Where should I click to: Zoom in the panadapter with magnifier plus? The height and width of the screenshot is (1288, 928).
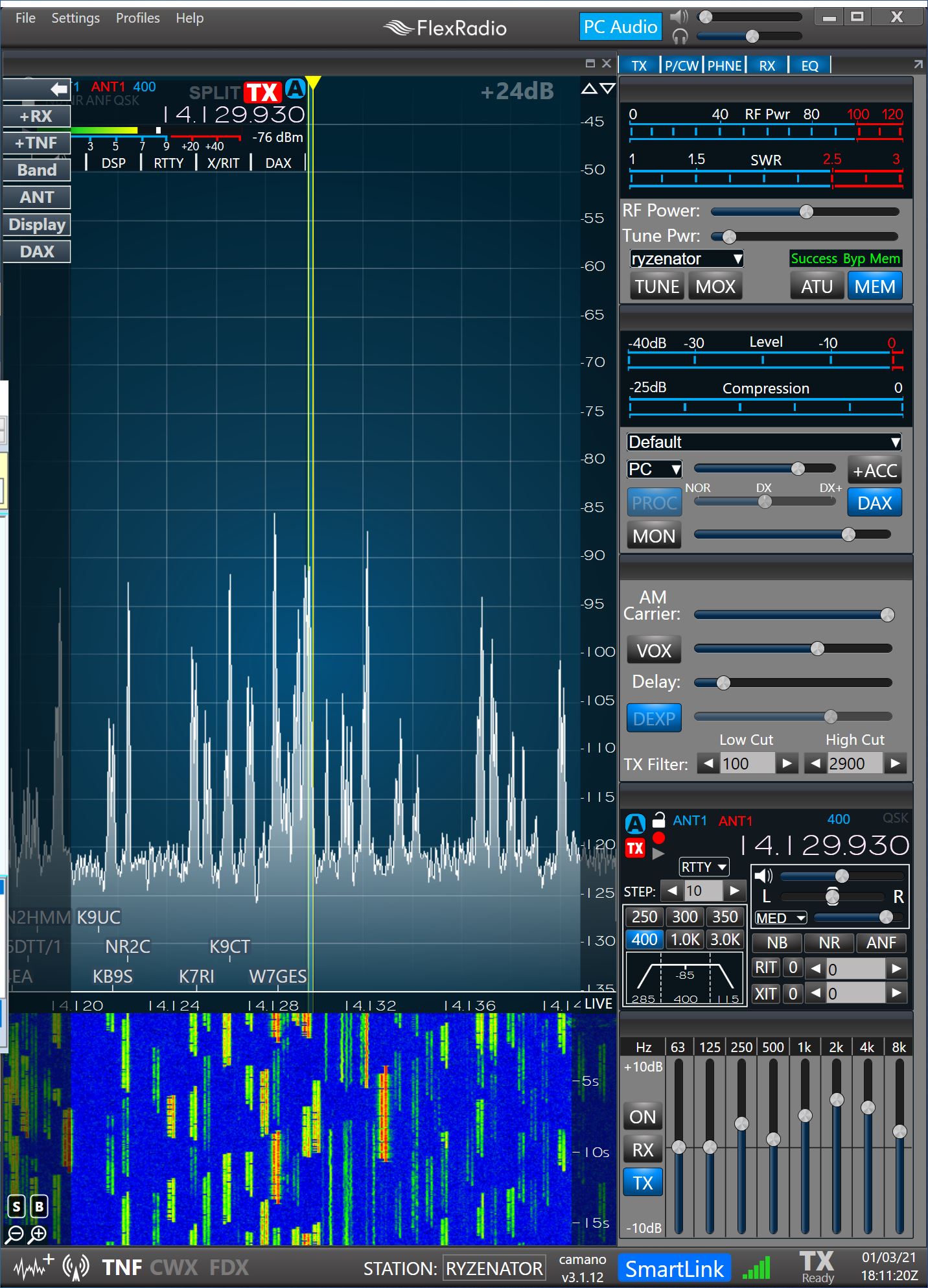click(x=38, y=1234)
